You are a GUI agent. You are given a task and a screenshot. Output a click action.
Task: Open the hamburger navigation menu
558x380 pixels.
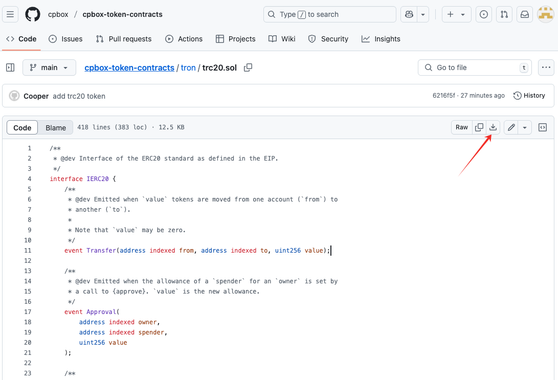(10, 14)
